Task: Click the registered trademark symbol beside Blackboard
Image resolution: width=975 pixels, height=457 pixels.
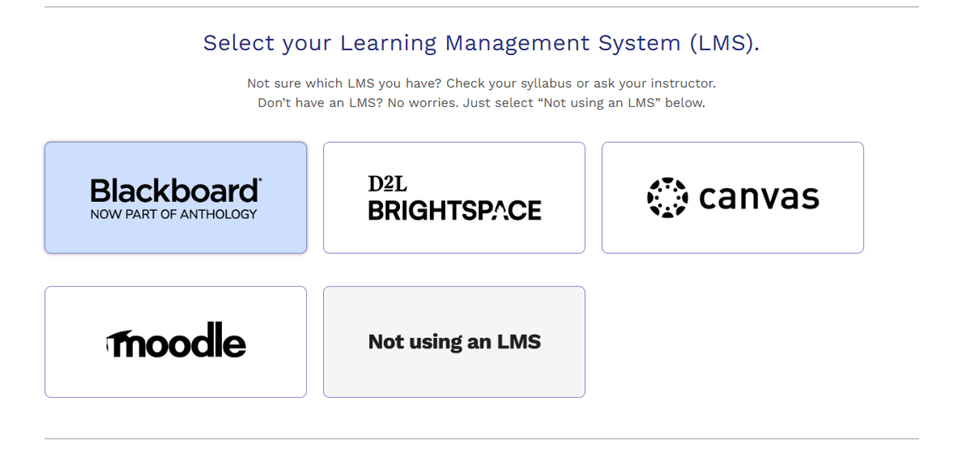Action: point(259,181)
